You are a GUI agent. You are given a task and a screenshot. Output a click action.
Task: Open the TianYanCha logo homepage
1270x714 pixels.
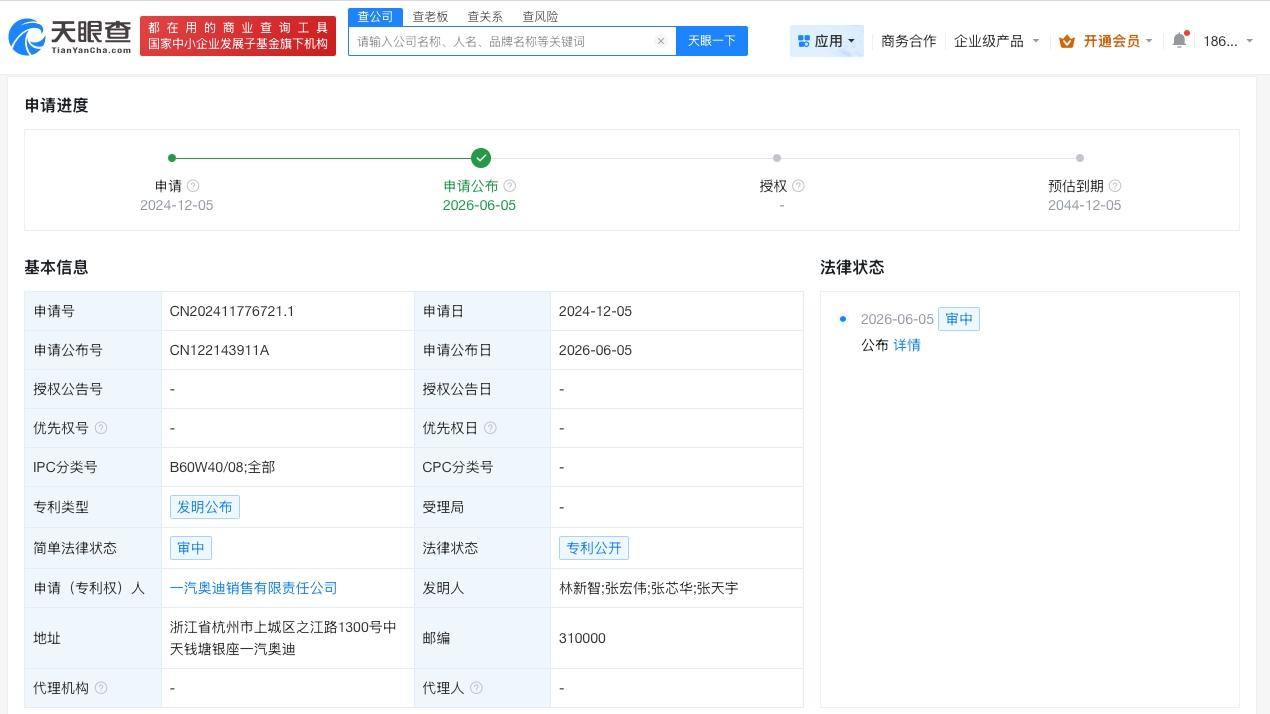70,36
